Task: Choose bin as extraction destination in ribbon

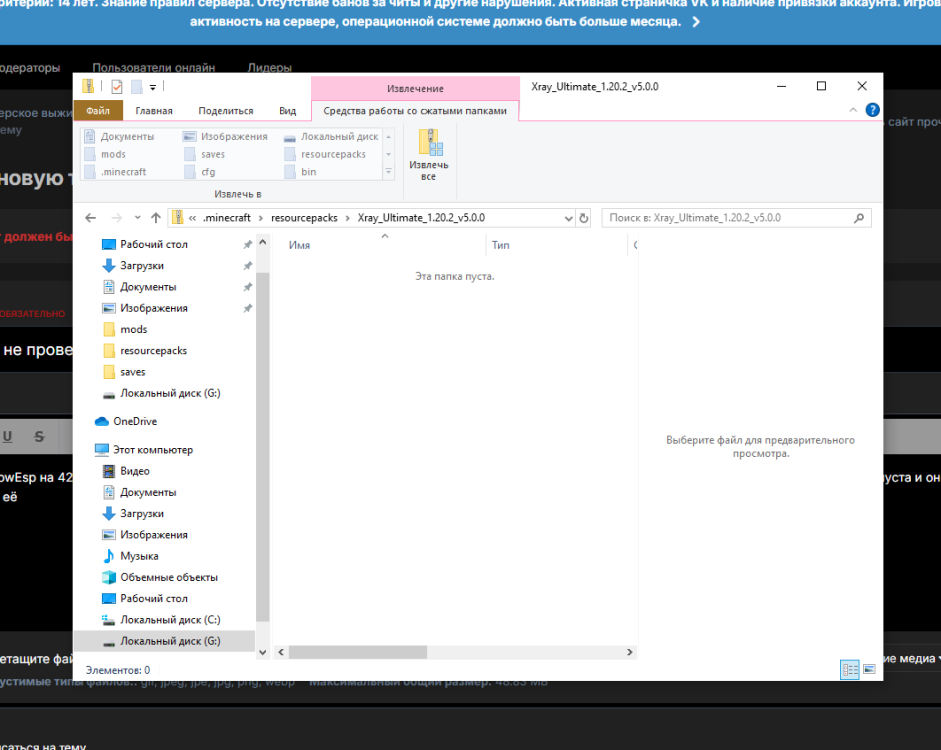Action: (x=301, y=172)
